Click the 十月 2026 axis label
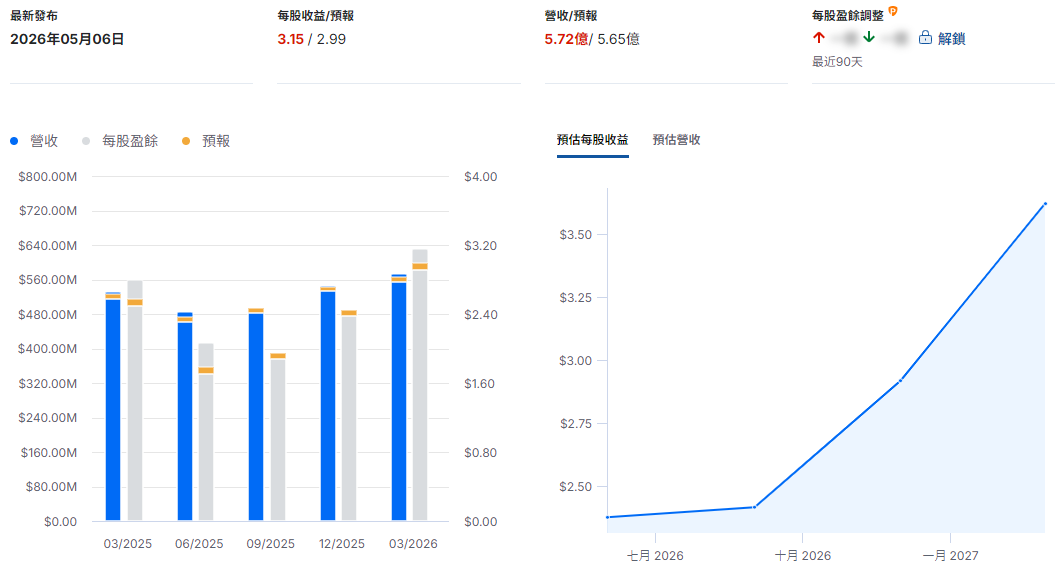The image size is (1058, 568). [803, 556]
